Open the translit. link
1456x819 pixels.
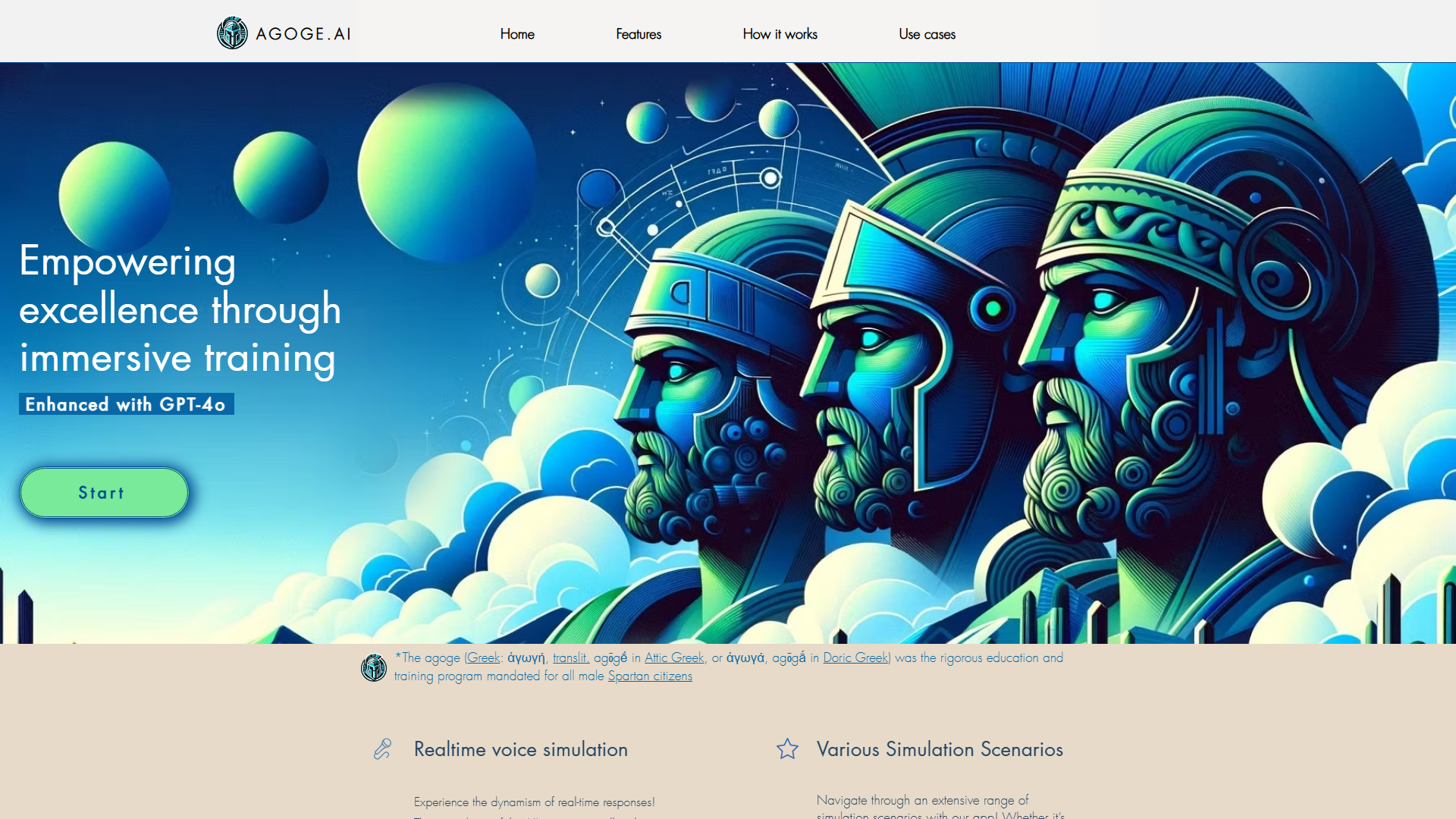pos(570,657)
